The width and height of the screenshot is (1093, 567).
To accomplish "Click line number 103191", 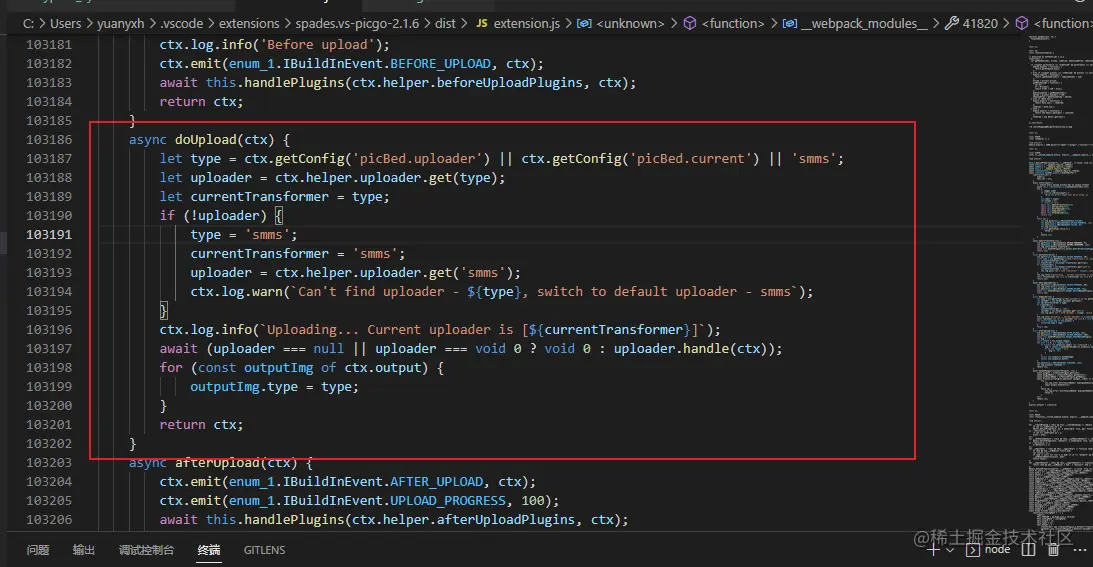I will click(49, 234).
